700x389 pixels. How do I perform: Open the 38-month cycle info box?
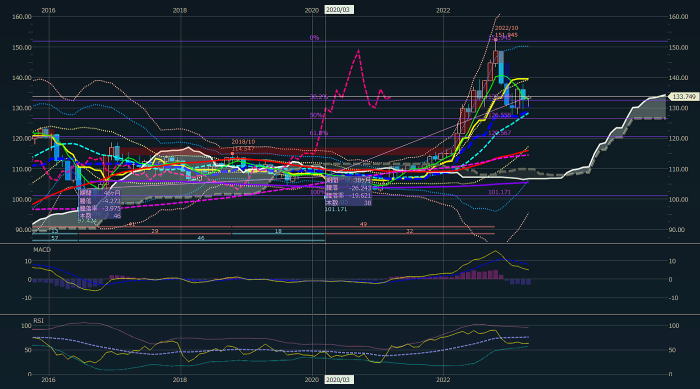point(348,192)
